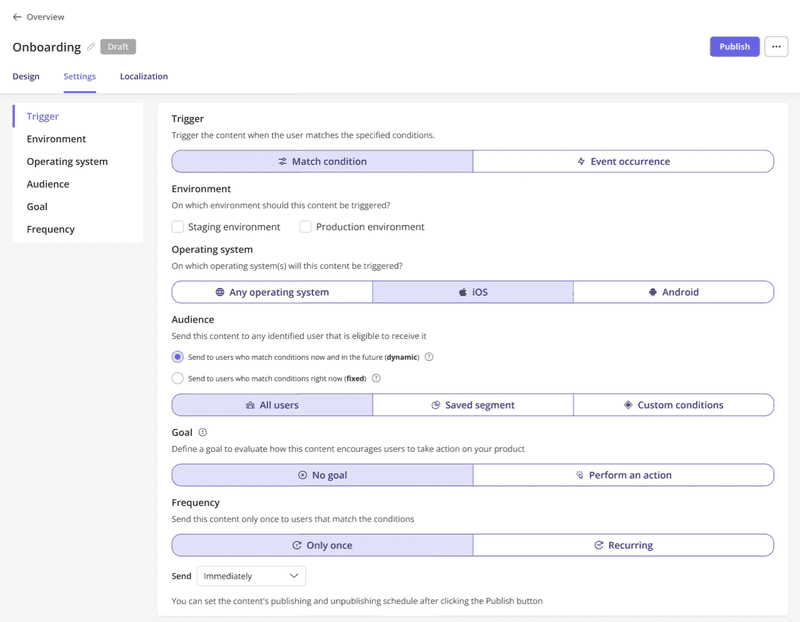Screen dimensions: 800x622
Task: Enable the Staging environment checkbox
Action: coord(178,227)
